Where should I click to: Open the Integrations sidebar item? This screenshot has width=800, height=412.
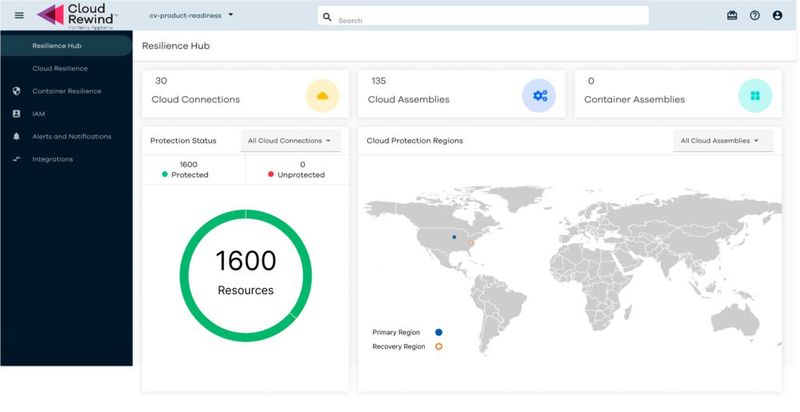coord(52,159)
